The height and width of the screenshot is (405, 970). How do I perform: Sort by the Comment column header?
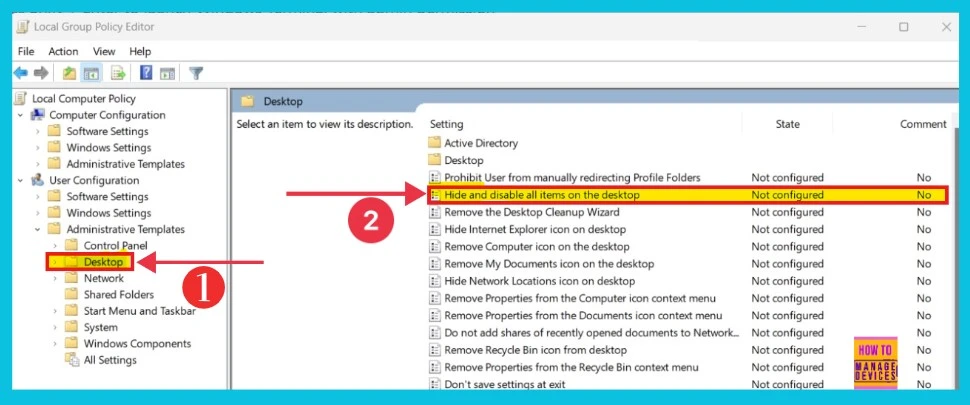[923, 124]
